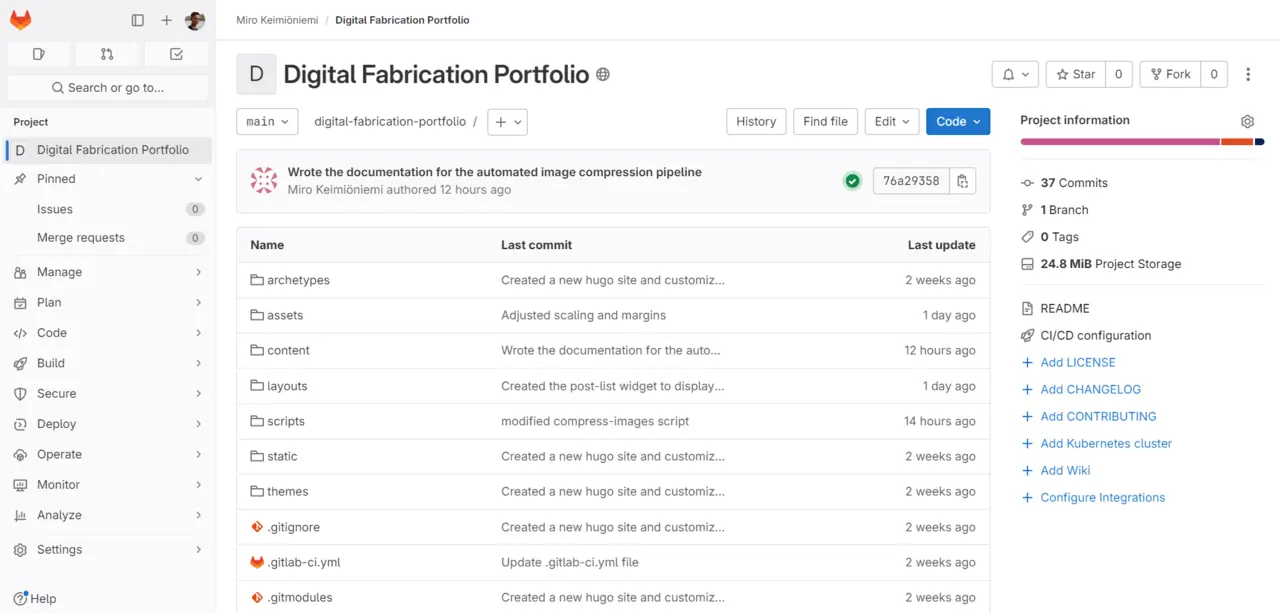Viewport: 1280px width, 613px height.
Task: Click the GitLab logo home icon
Action: 21,20
